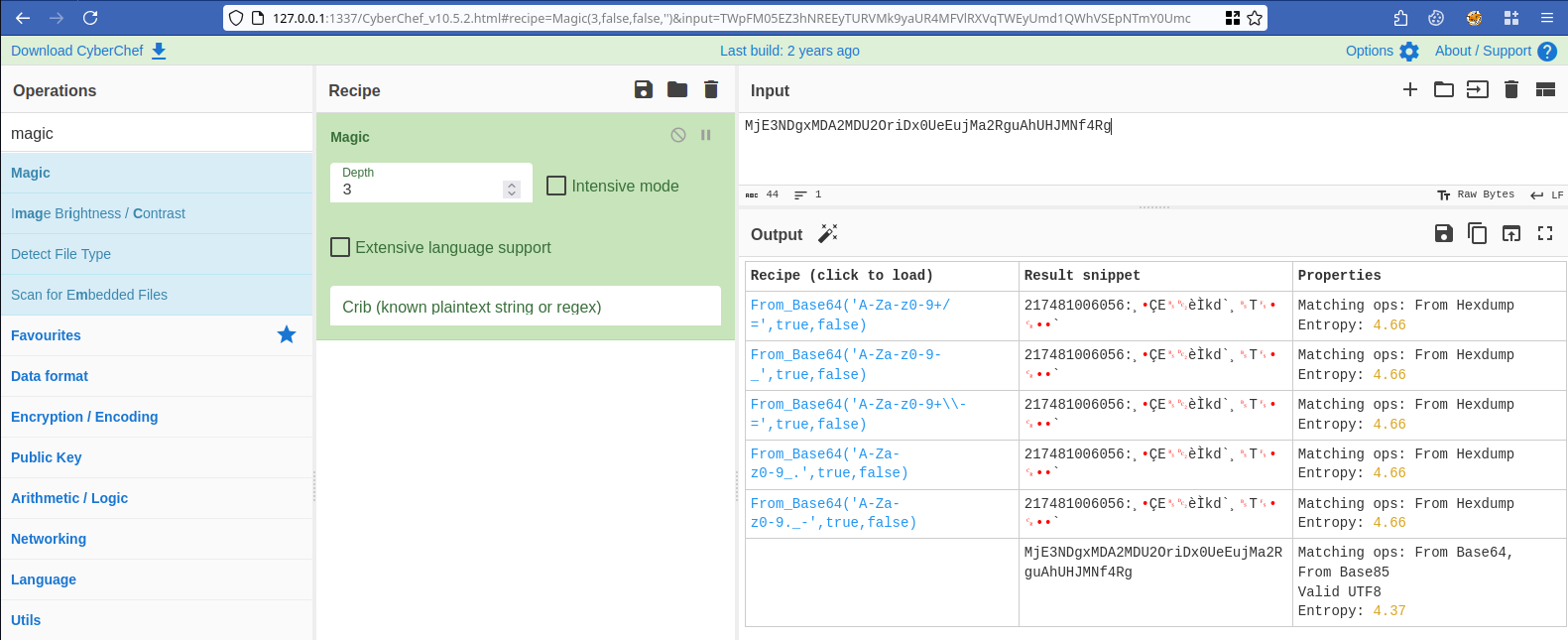Bookmark this page with star
The height and width of the screenshot is (640, 1568).
click(x=1255, y=18)
